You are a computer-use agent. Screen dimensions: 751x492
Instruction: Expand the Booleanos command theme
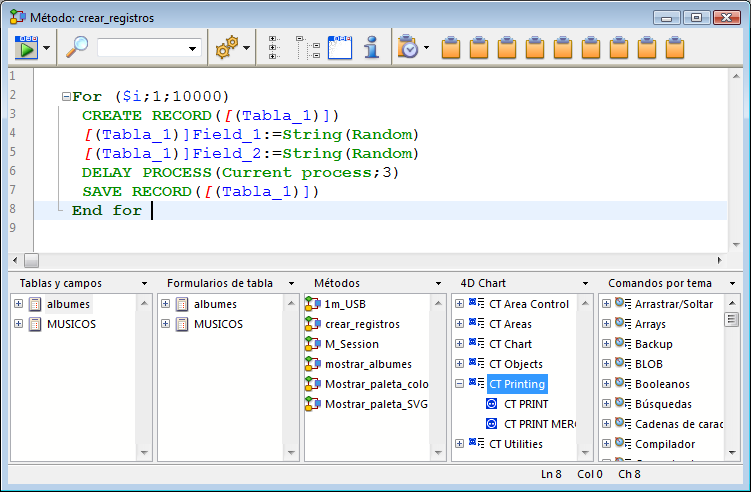click(x=607, y=384)
